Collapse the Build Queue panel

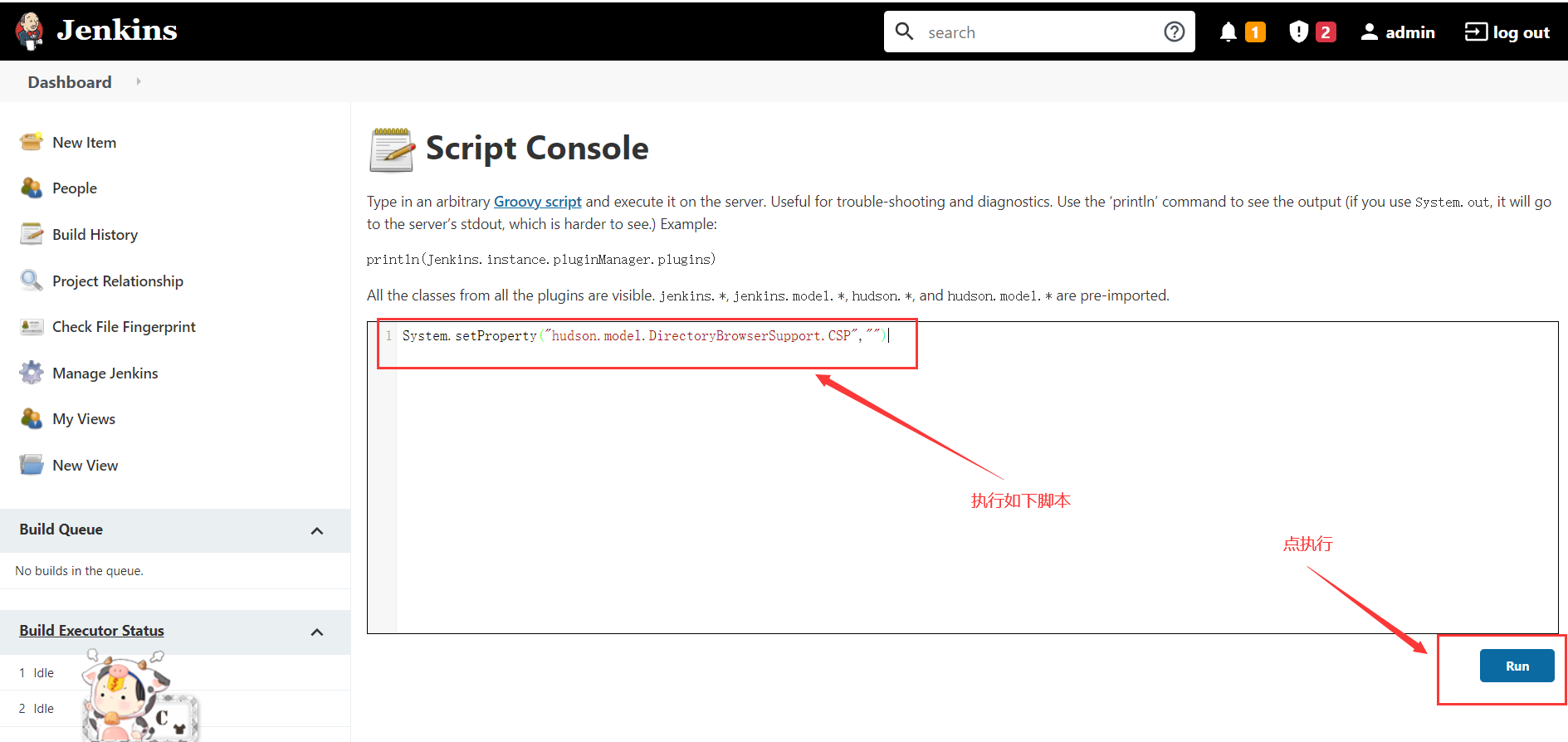[316, 530]
